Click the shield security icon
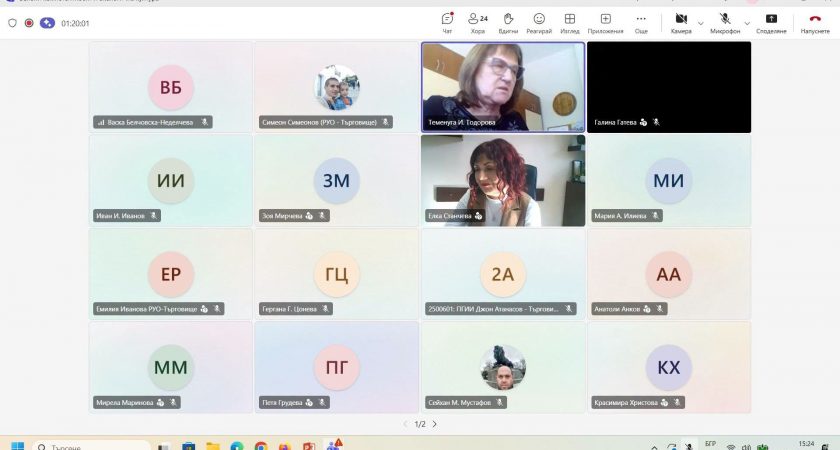 click(12, 23)
